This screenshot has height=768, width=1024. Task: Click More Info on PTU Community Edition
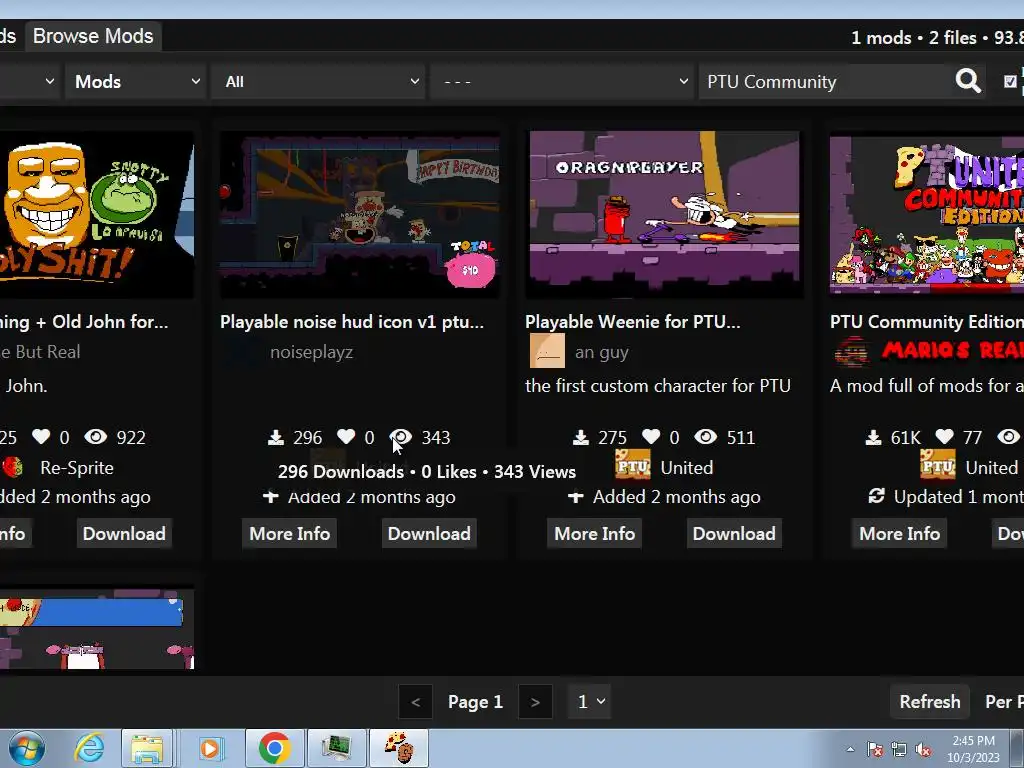click(x=899, y=534)
